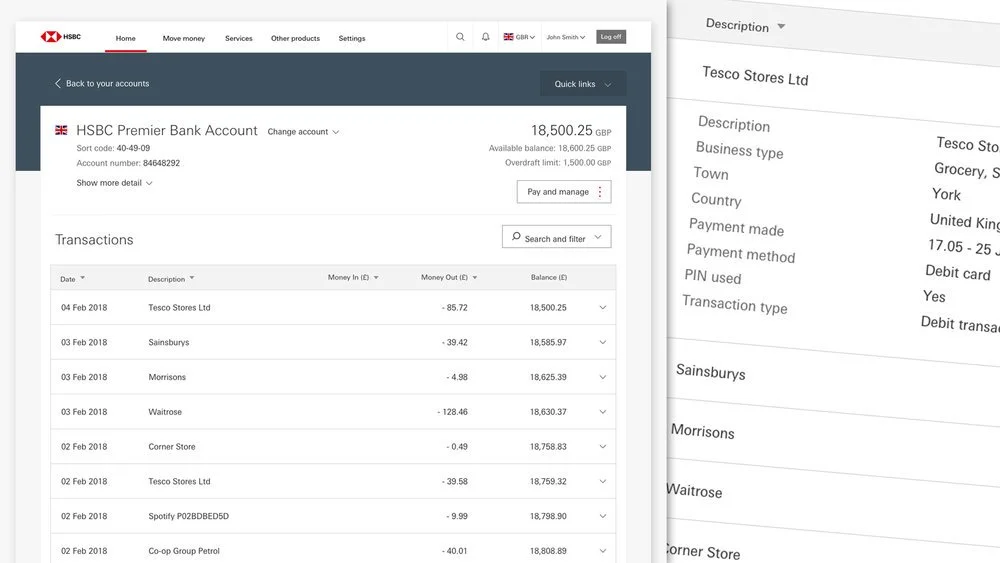Open notifications bell icon
Screen dimensions: 1000x563
[x=485, y=37]
